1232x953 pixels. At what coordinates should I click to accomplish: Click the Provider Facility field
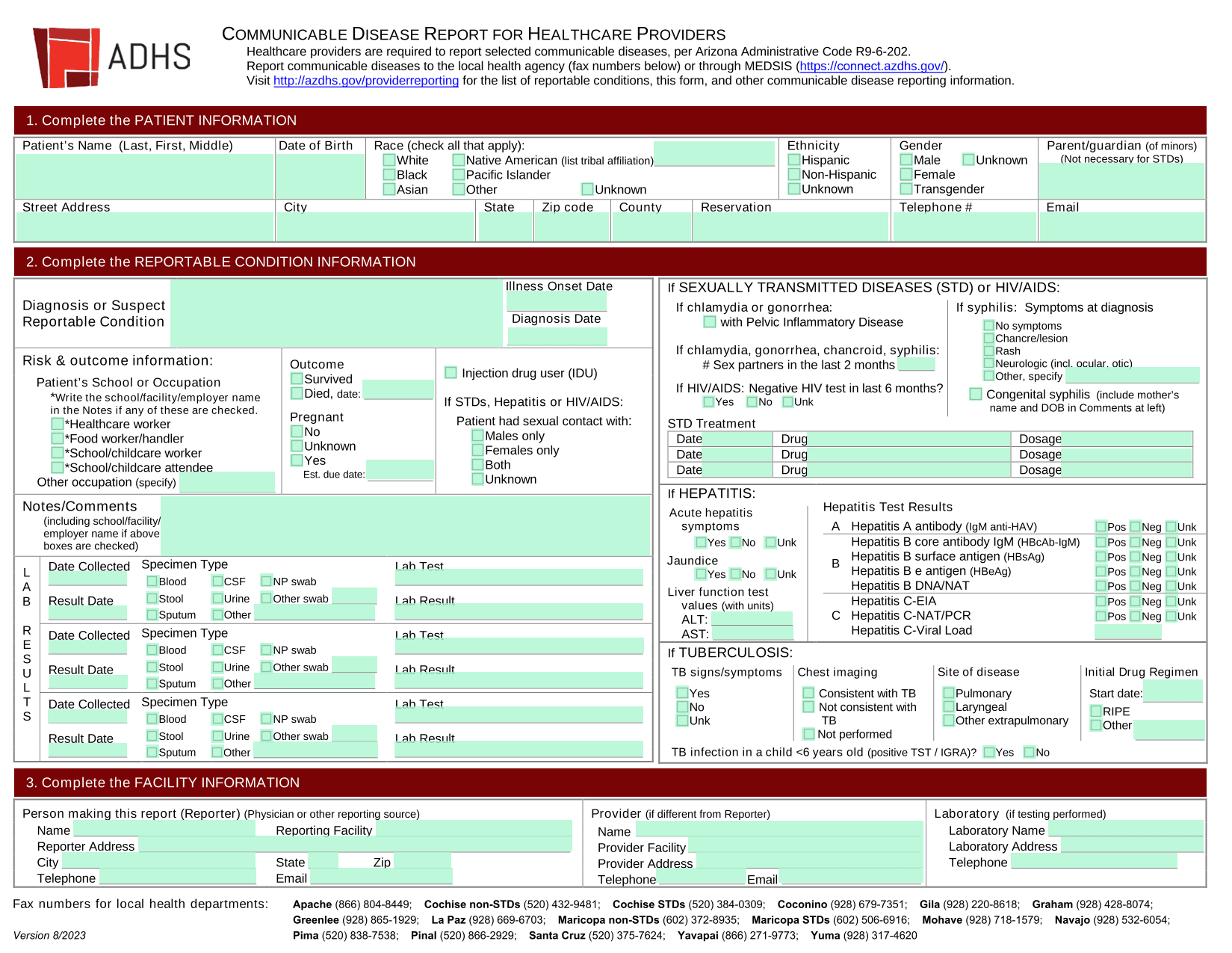tap(805, 845)
